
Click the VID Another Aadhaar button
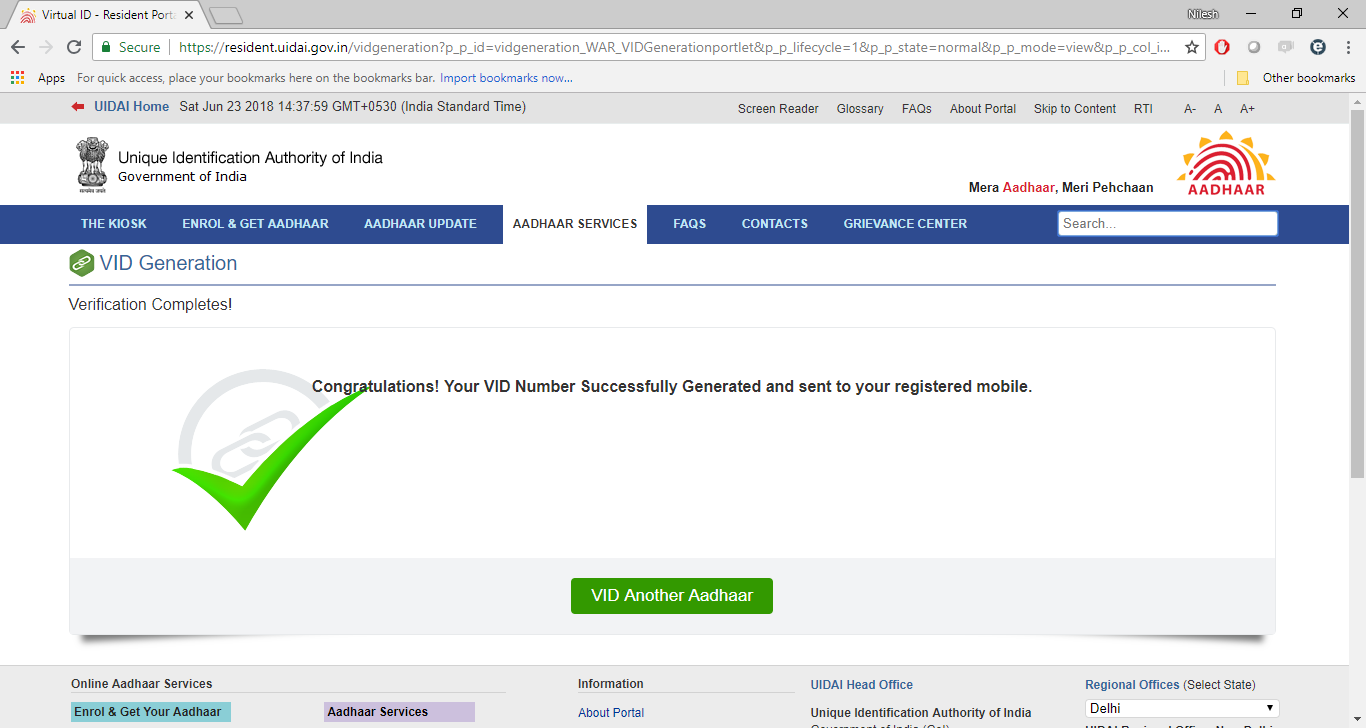(672, 596)
